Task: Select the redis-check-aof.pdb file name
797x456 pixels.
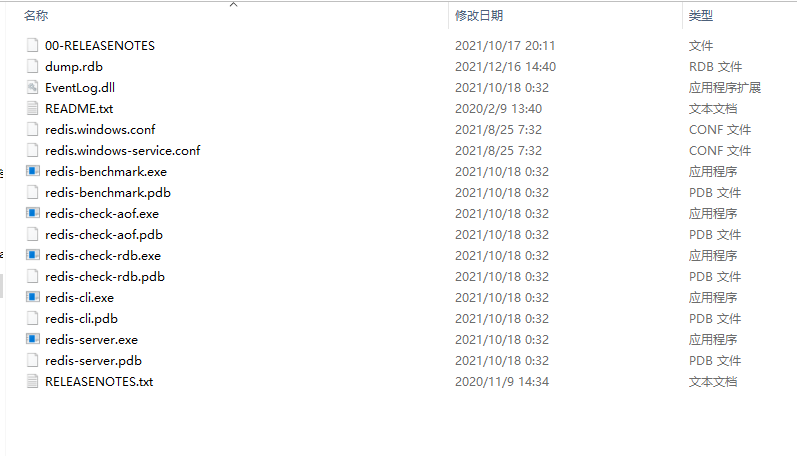Action: [x=104, y=235]
